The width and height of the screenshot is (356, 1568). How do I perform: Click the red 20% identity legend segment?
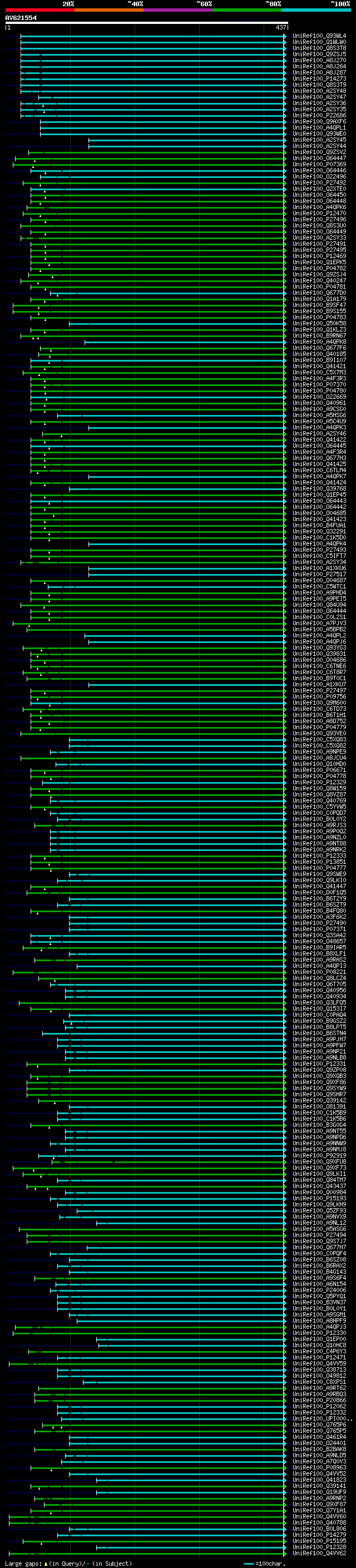click(x=39, y=10)
